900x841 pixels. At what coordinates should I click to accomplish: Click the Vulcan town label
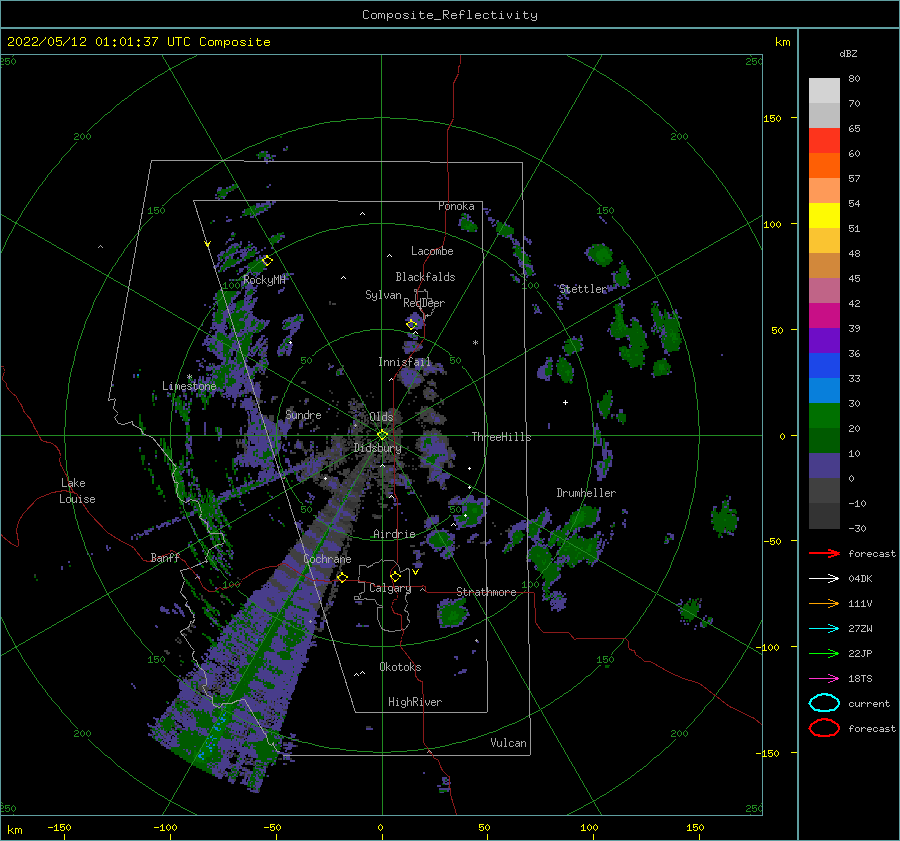click(x=508, y=743)
